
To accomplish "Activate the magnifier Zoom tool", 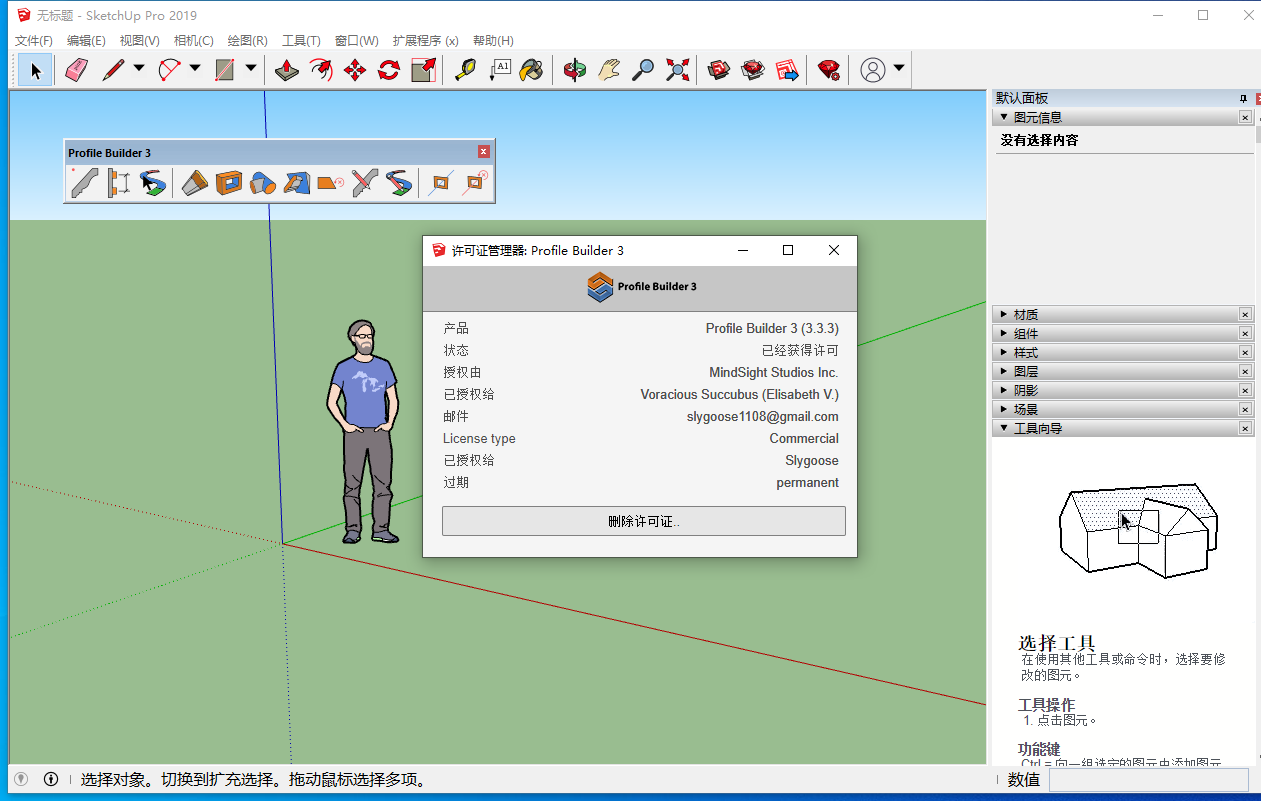I will pos(643,70).
